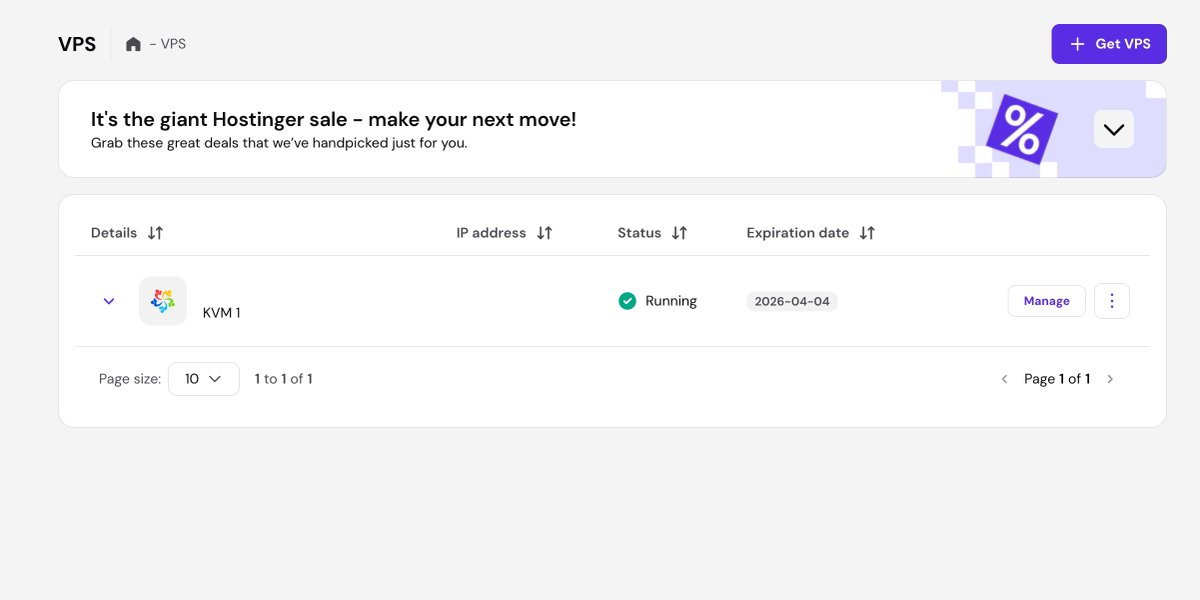Click the 2026-04-04 expiration date badge

point(792,301)
